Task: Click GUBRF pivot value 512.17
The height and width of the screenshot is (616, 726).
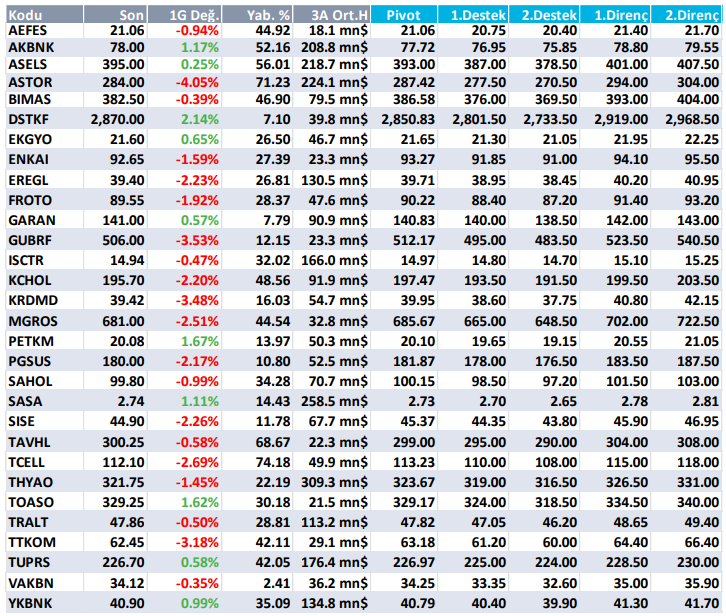Action: pos(414,240)
